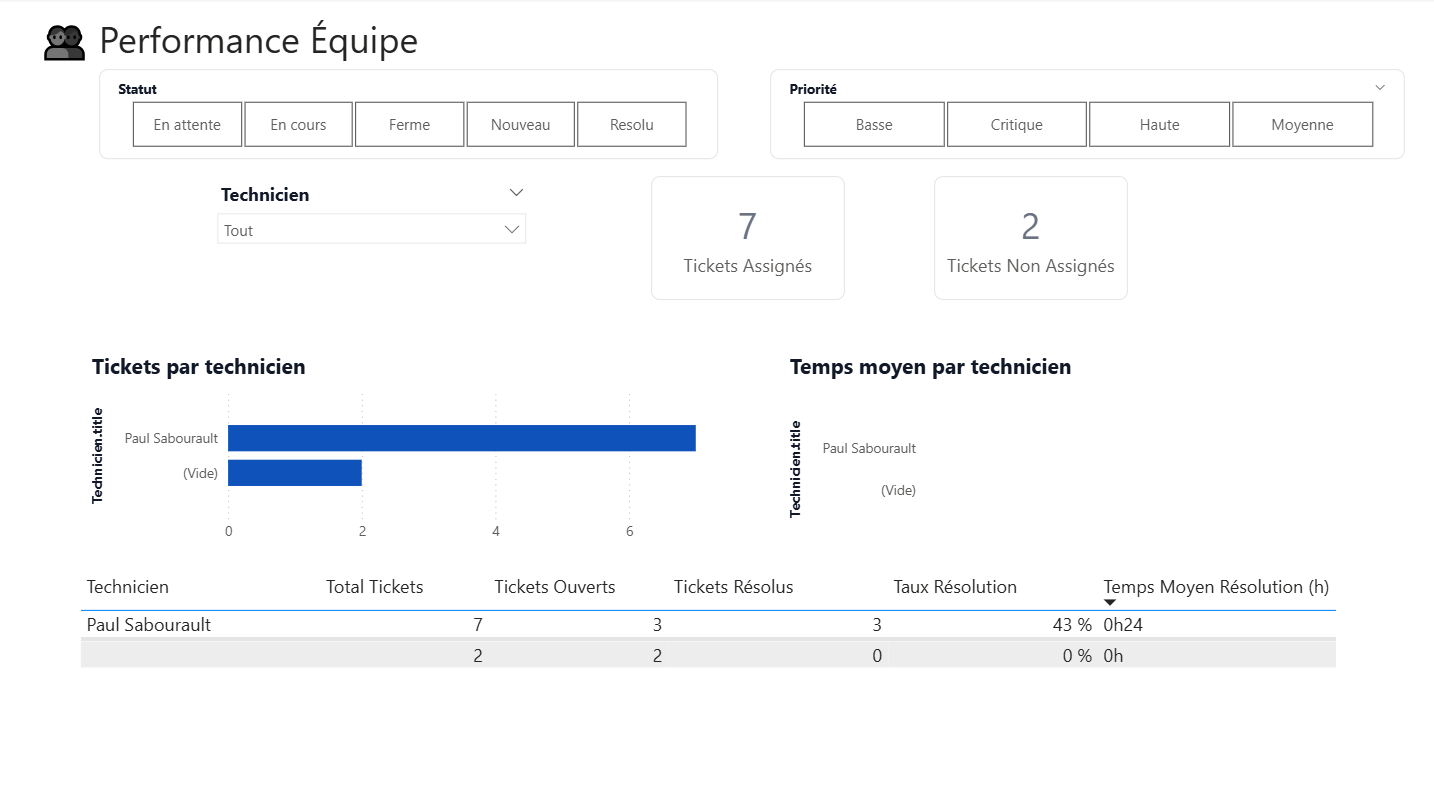Screen dimensions: 1434x806
Task: Select the Haute priority filter
Action: tap(1159, 125)
